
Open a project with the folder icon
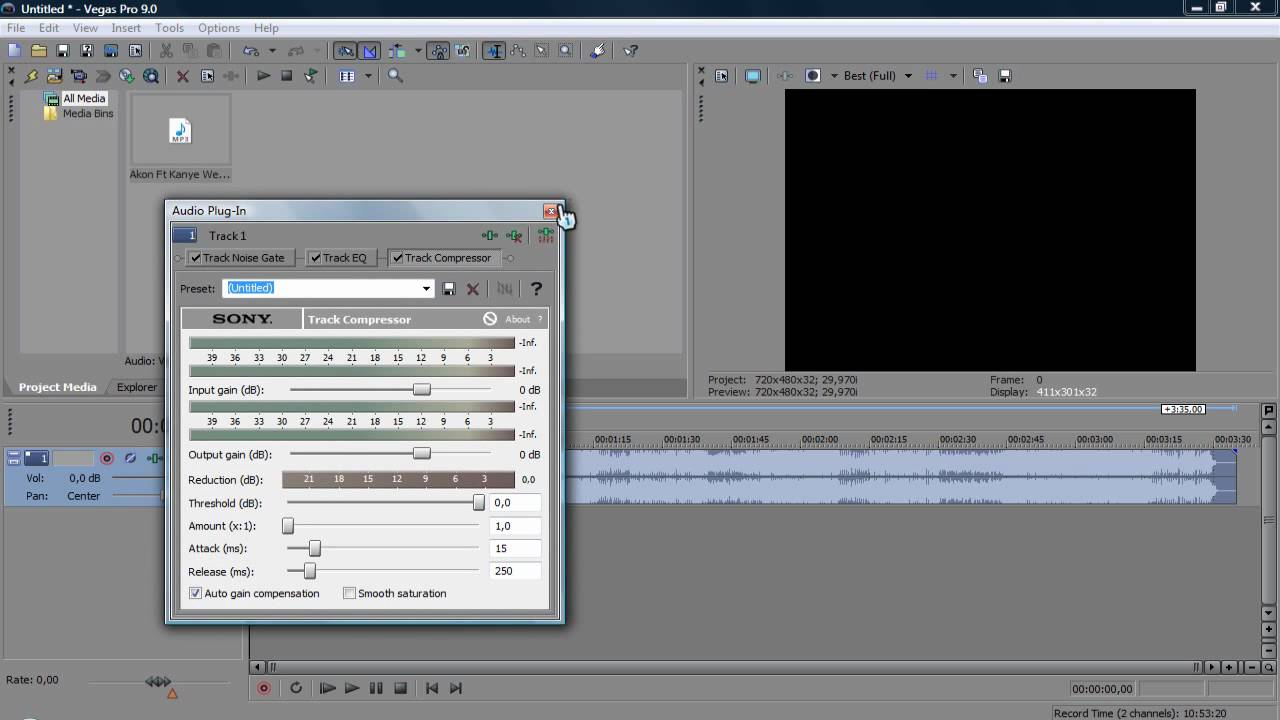pos(39,50)
